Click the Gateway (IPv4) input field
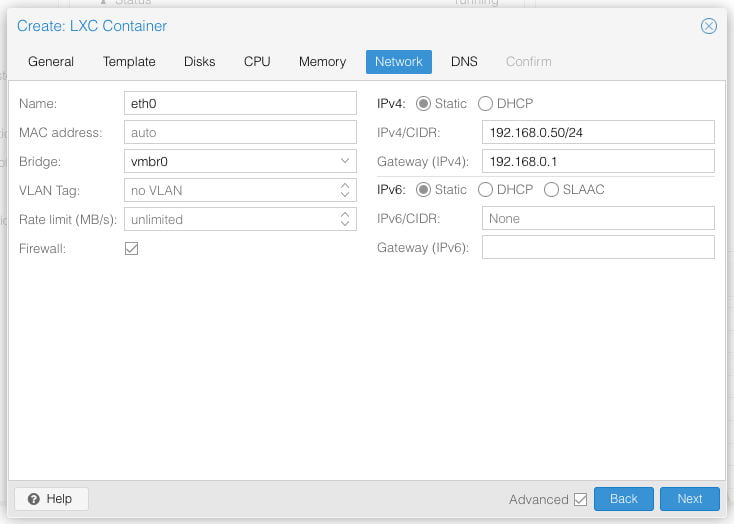 (x=597, y=161)
